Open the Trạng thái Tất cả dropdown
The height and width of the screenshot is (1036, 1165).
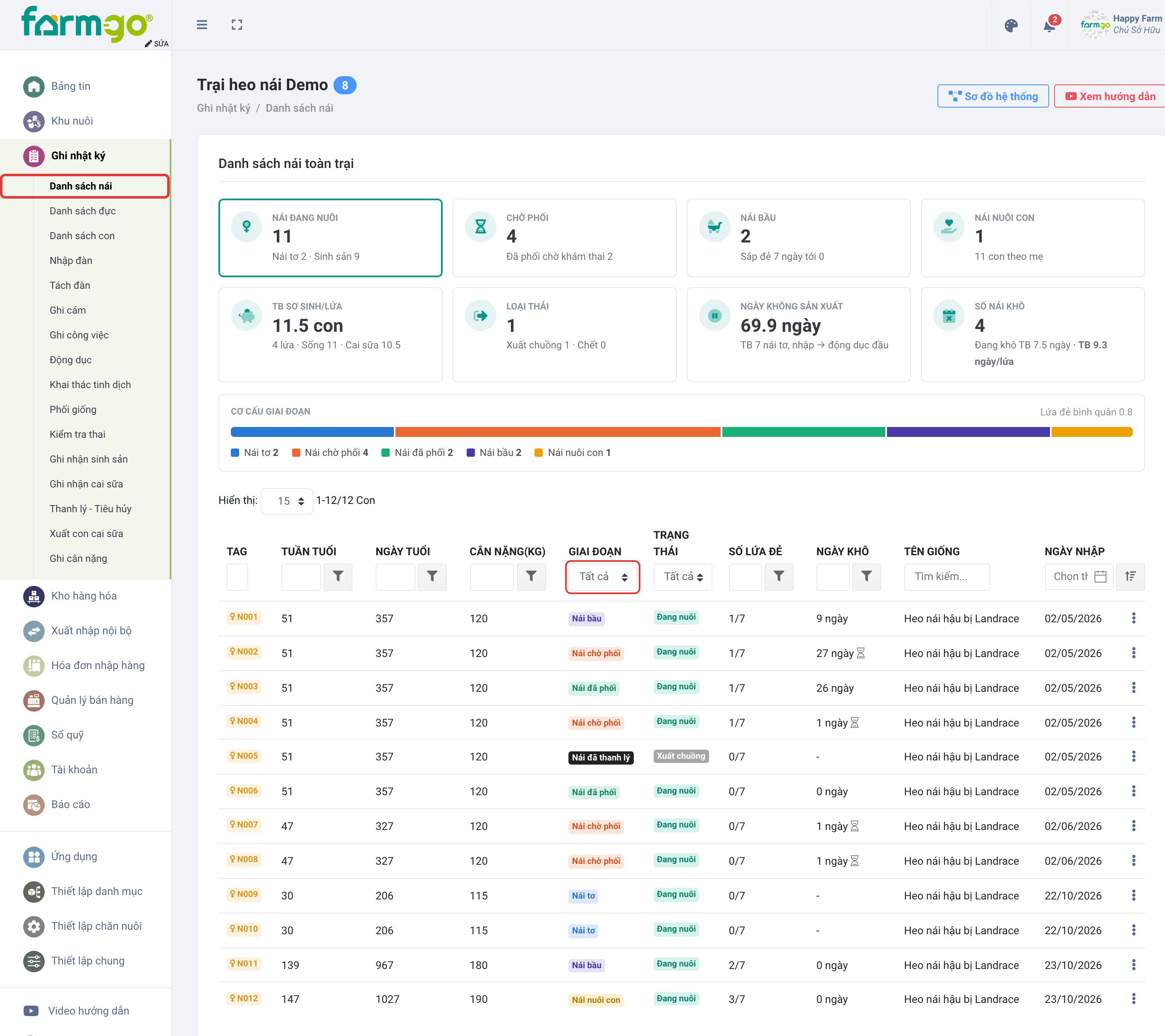click(683, 577)
